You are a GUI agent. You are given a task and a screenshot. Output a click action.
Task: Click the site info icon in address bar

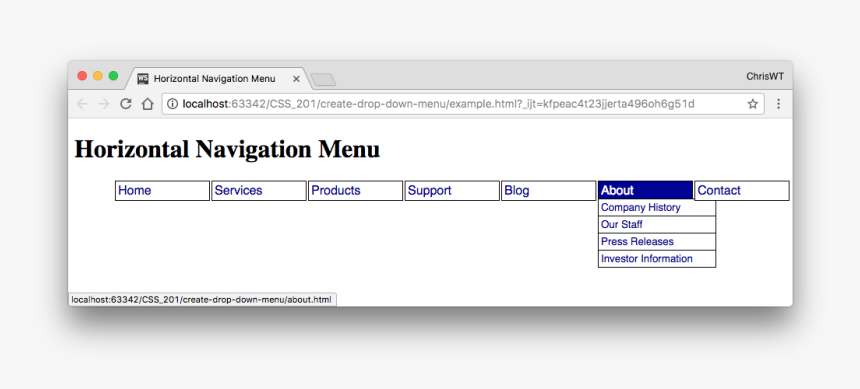[172, 104]
